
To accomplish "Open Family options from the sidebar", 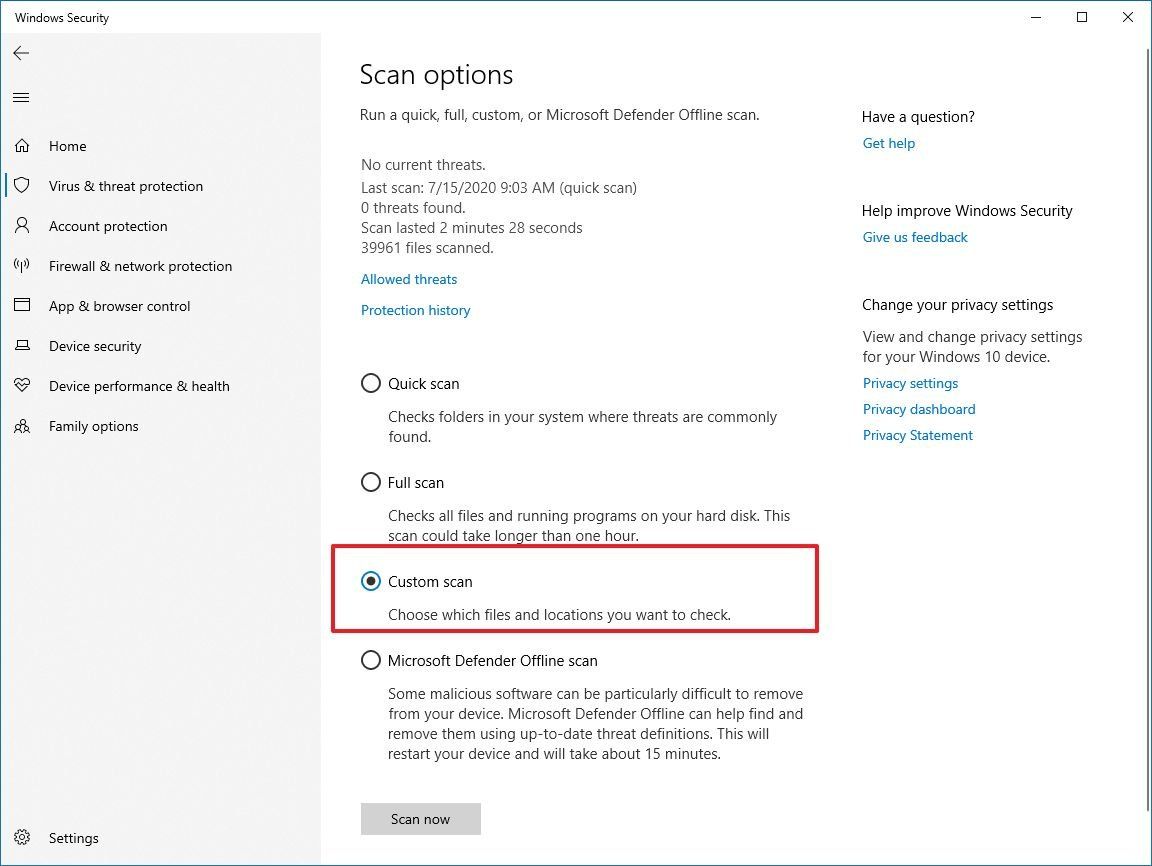I will coord(22,426).
